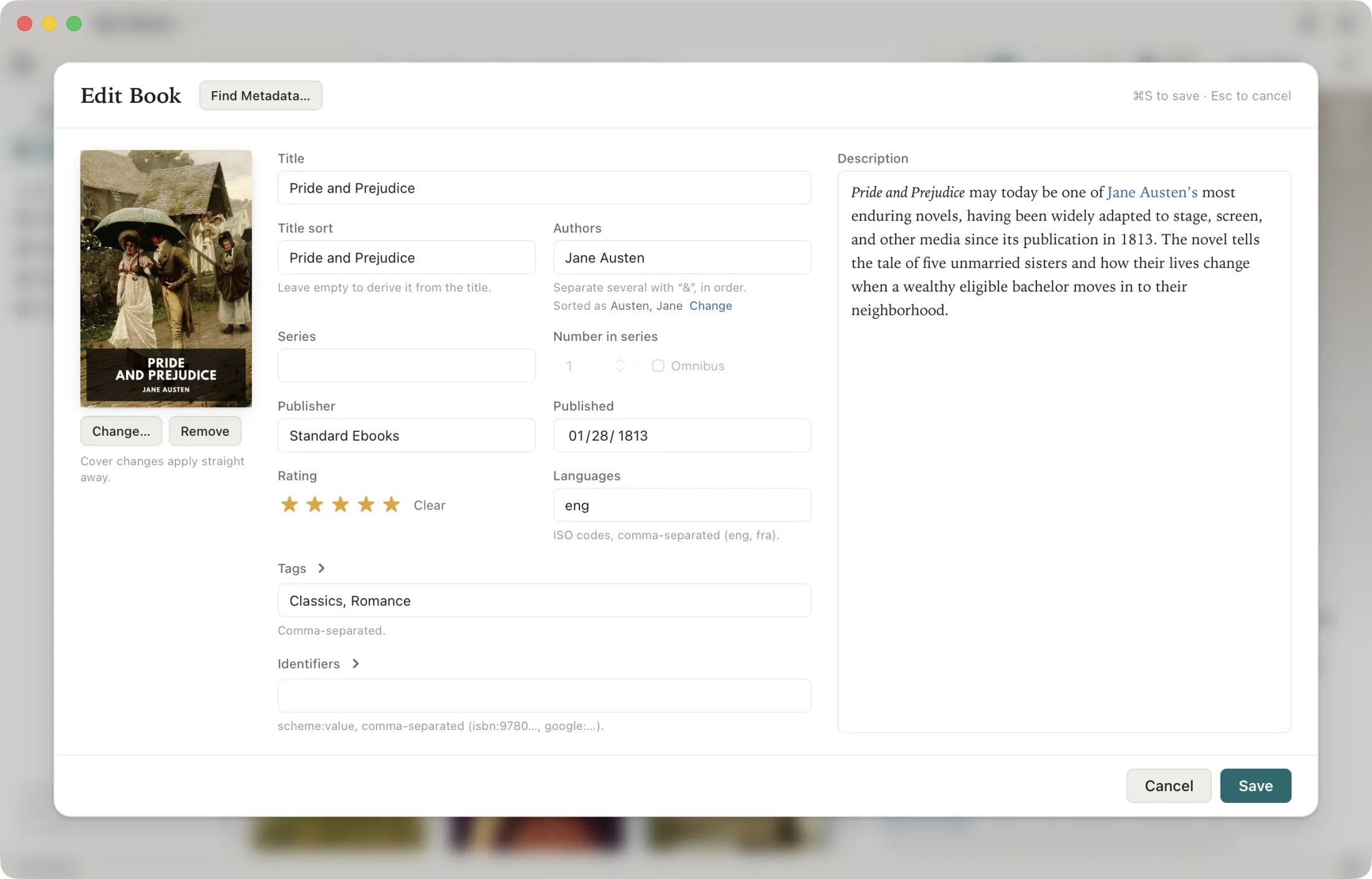The width and height of the screenshot is (1372, 879).
Task: Cancel editing the book
Action: pyautogui.click(x=1169, y=785)
